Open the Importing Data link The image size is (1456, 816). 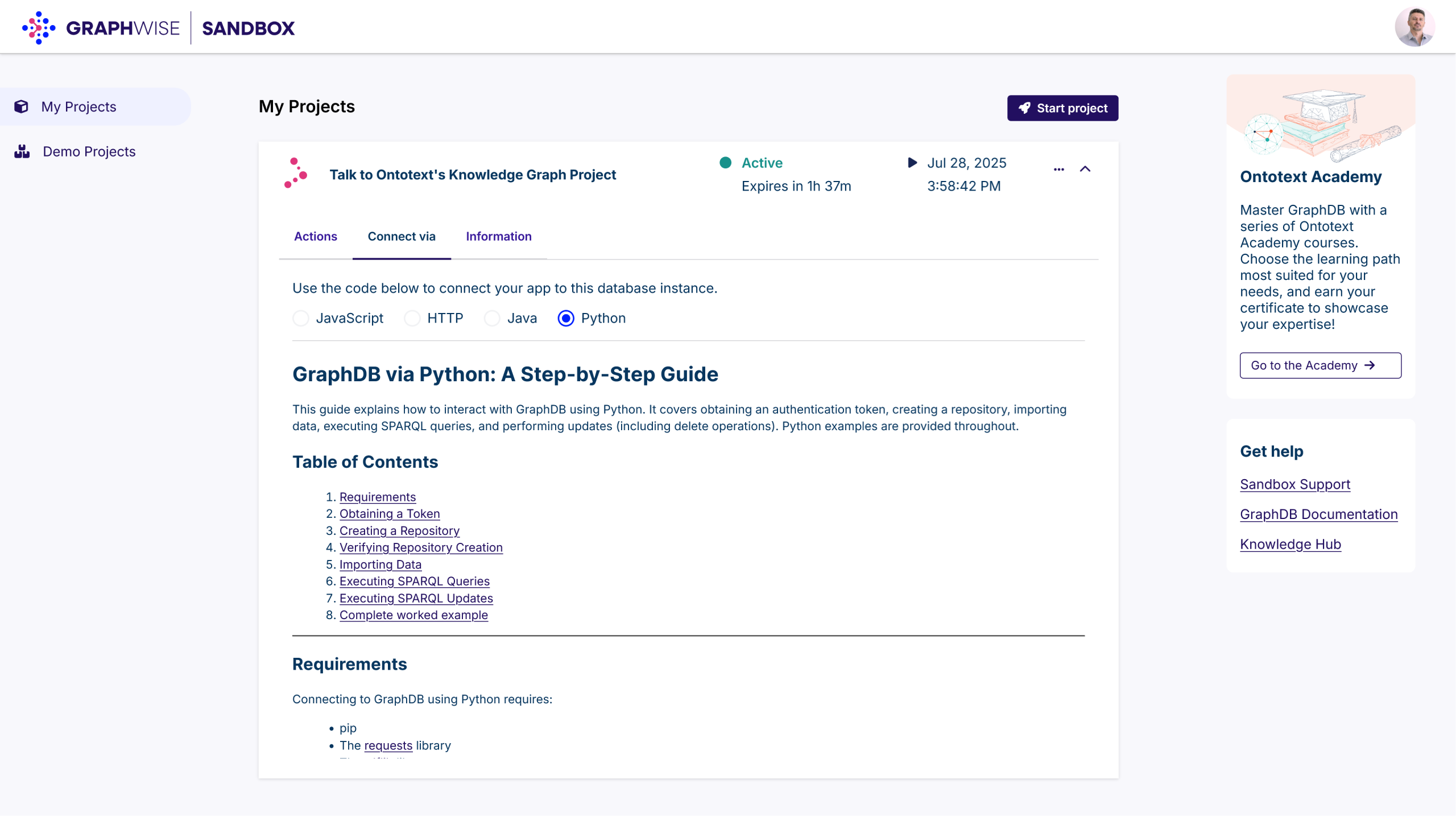point(380,564)
